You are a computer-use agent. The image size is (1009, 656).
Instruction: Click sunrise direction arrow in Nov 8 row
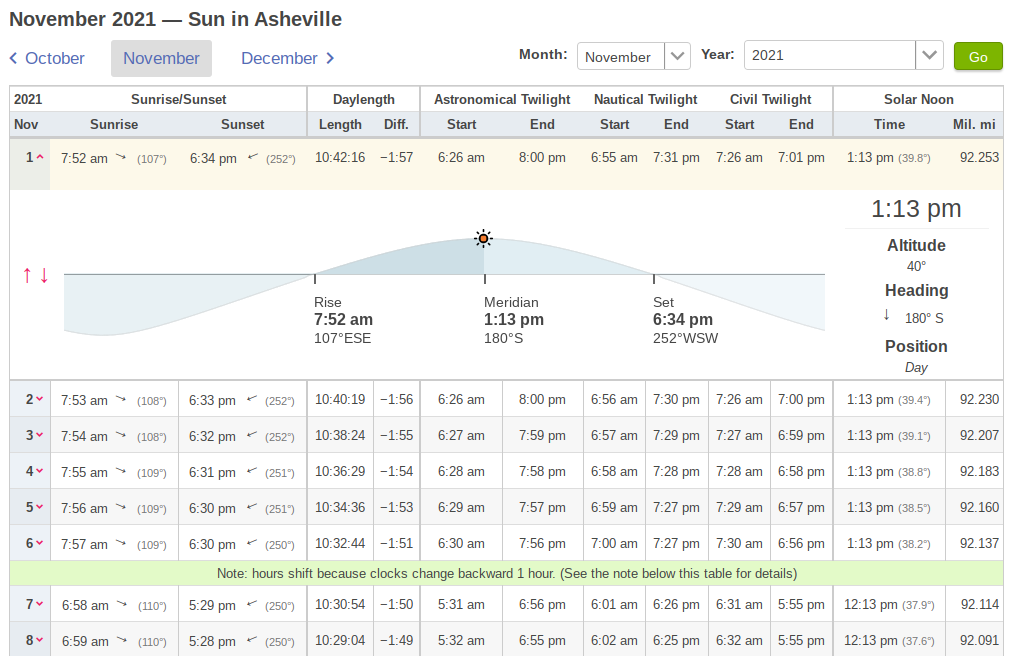pos(122,640)
